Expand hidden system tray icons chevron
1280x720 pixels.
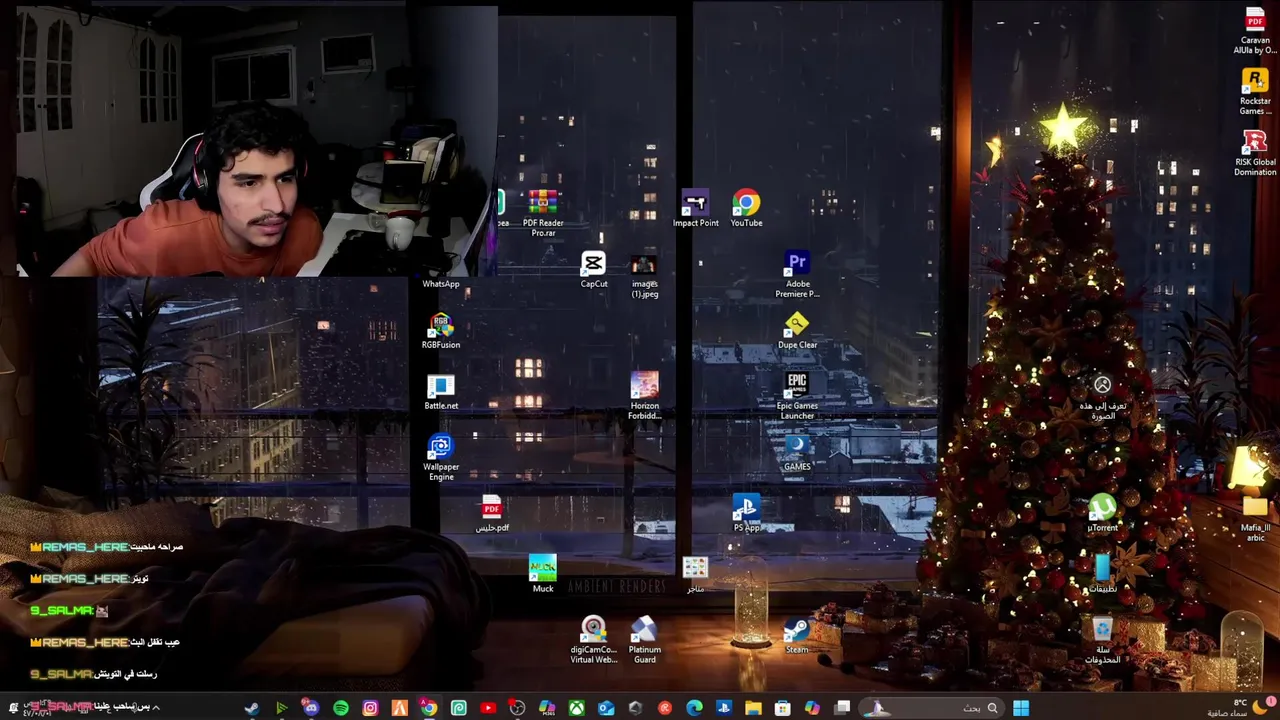coord(156,708)
